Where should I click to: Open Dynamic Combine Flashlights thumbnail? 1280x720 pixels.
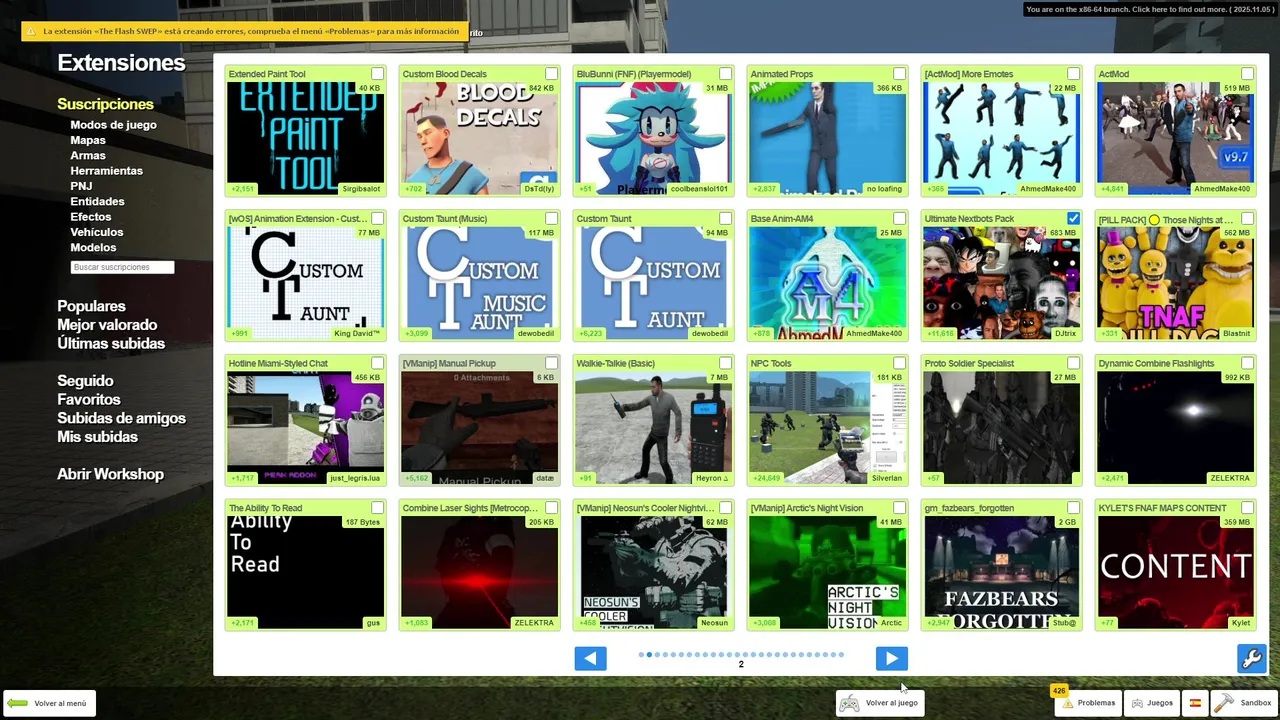pos(1175,428)
